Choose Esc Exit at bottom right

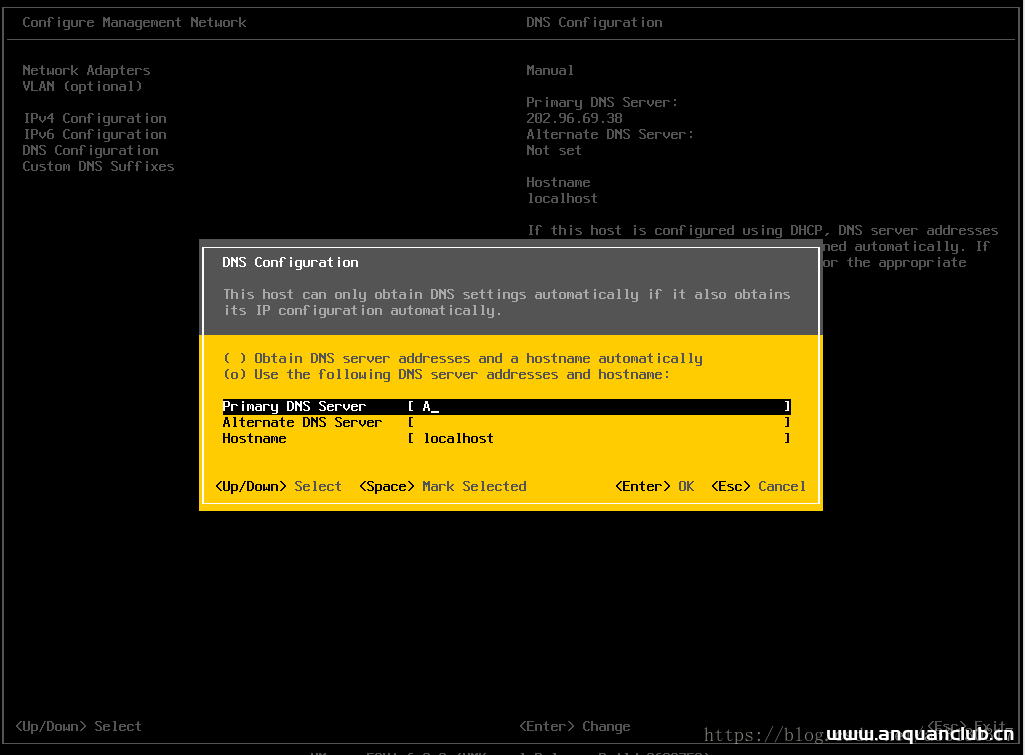tap(965, 726)
